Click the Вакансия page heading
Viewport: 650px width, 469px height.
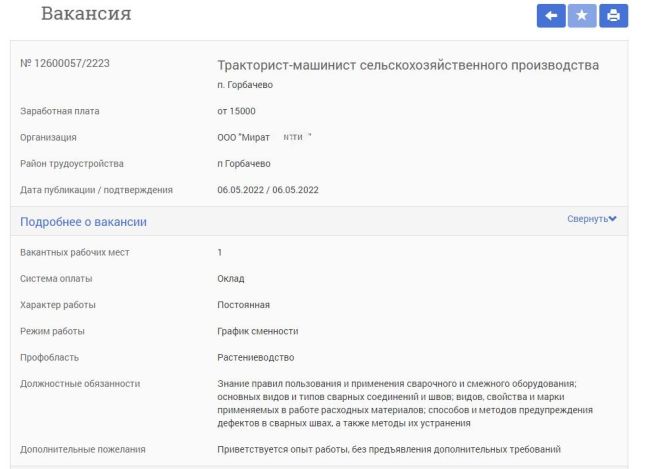[86, 14]
